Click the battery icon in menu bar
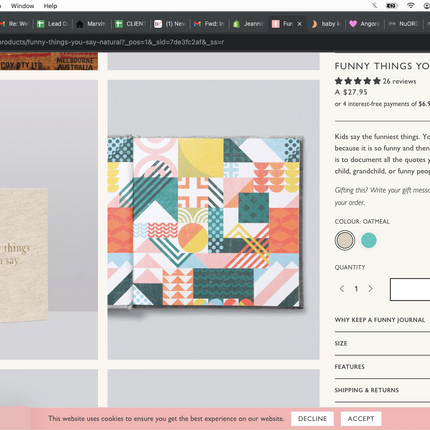 (x=392, y=6)
